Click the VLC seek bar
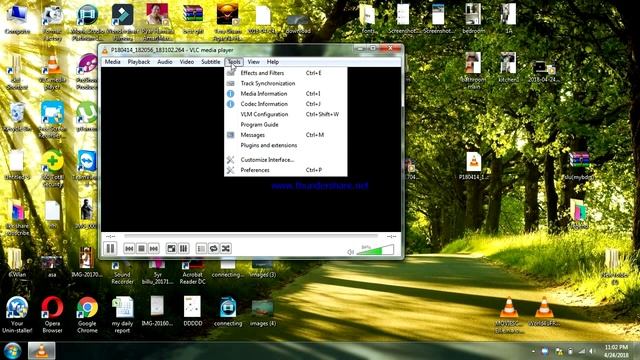Viewport: 640px width, 360px height. pos(251,236)
